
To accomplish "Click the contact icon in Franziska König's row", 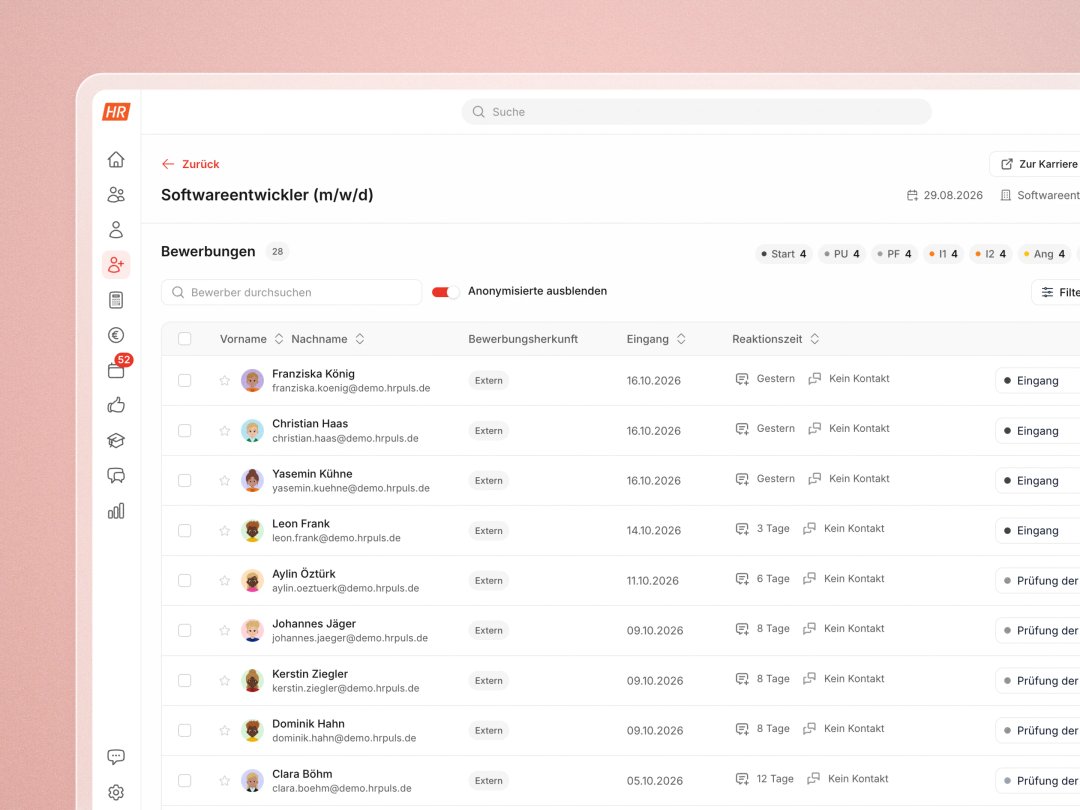I will point(815,379).
